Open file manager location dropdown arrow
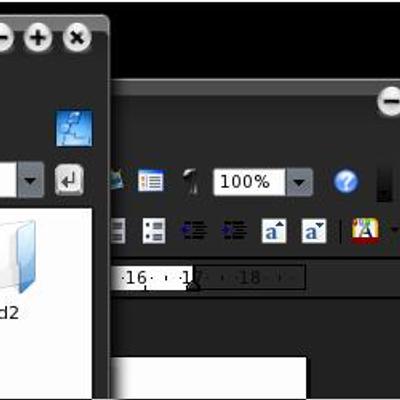Image resolution: width=400 pixels, height=400 pixels. click(31, 180)
